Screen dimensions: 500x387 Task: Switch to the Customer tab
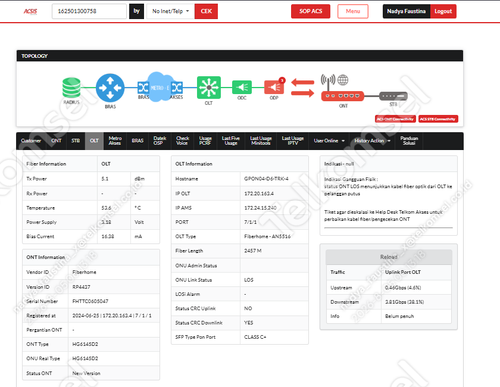click(31, 141)
